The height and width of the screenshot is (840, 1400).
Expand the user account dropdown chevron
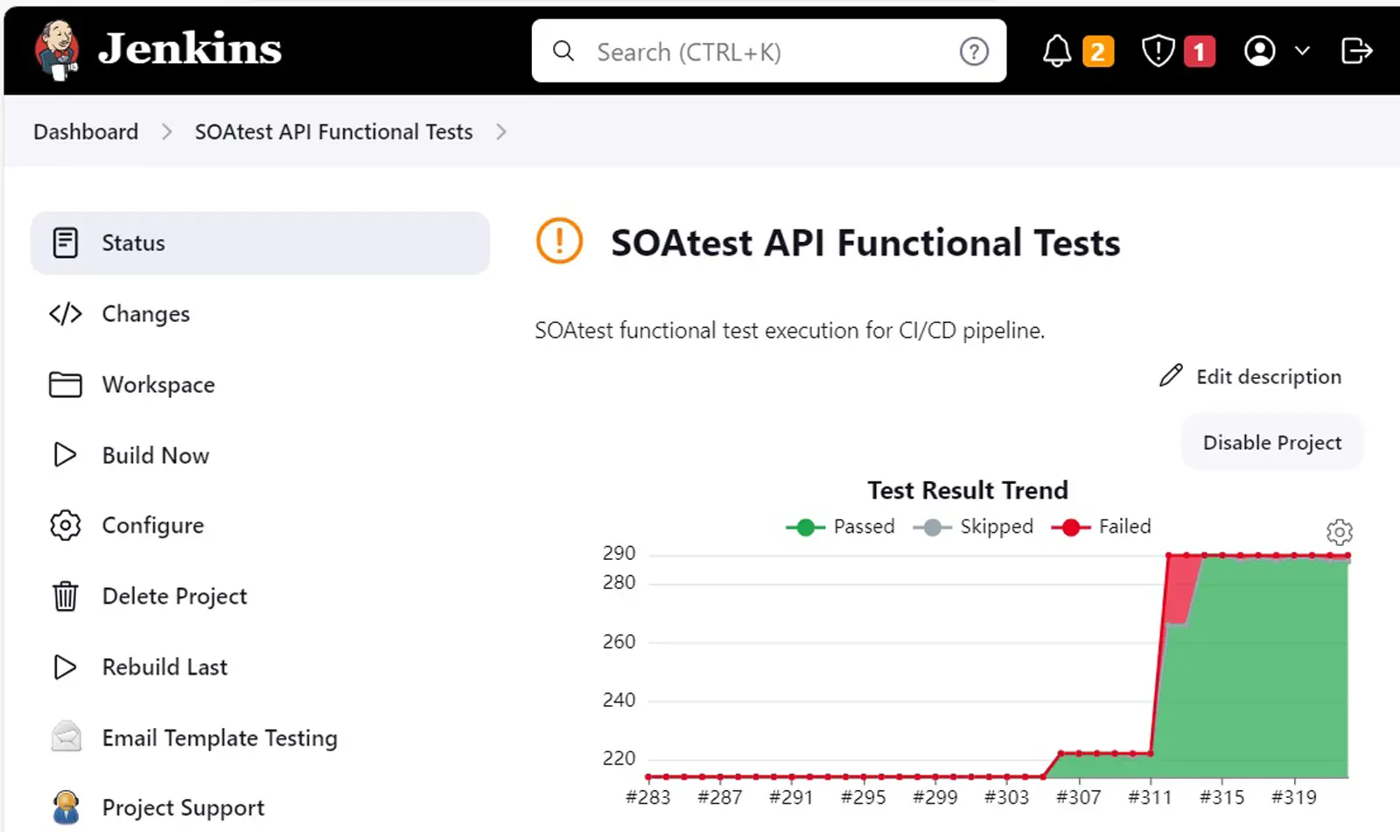(1302, 51)
